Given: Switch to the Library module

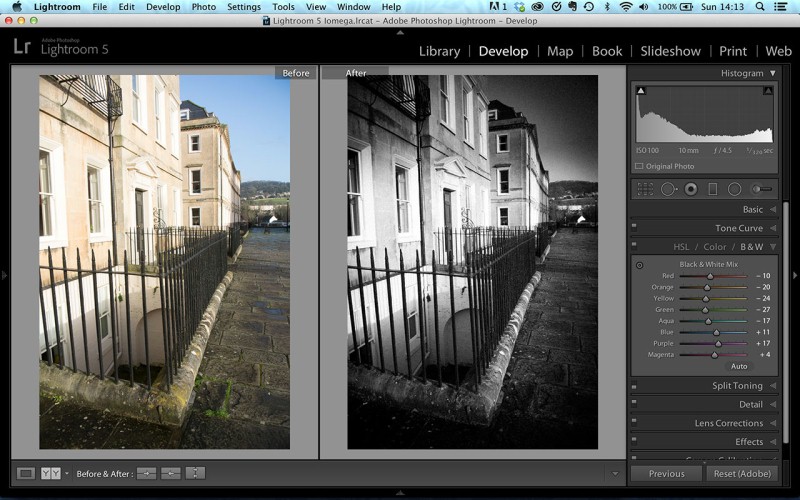Looking at the screenshot, I should (x=440, y=52).
